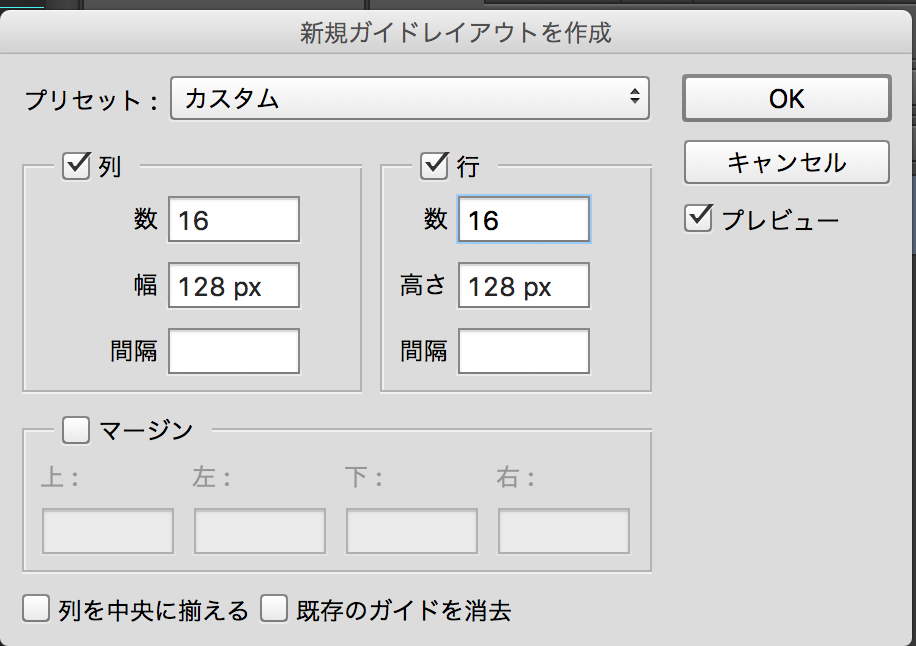916x646 pixels.
Task: Confirm the guide layout with OK
Action: point(786,98)
